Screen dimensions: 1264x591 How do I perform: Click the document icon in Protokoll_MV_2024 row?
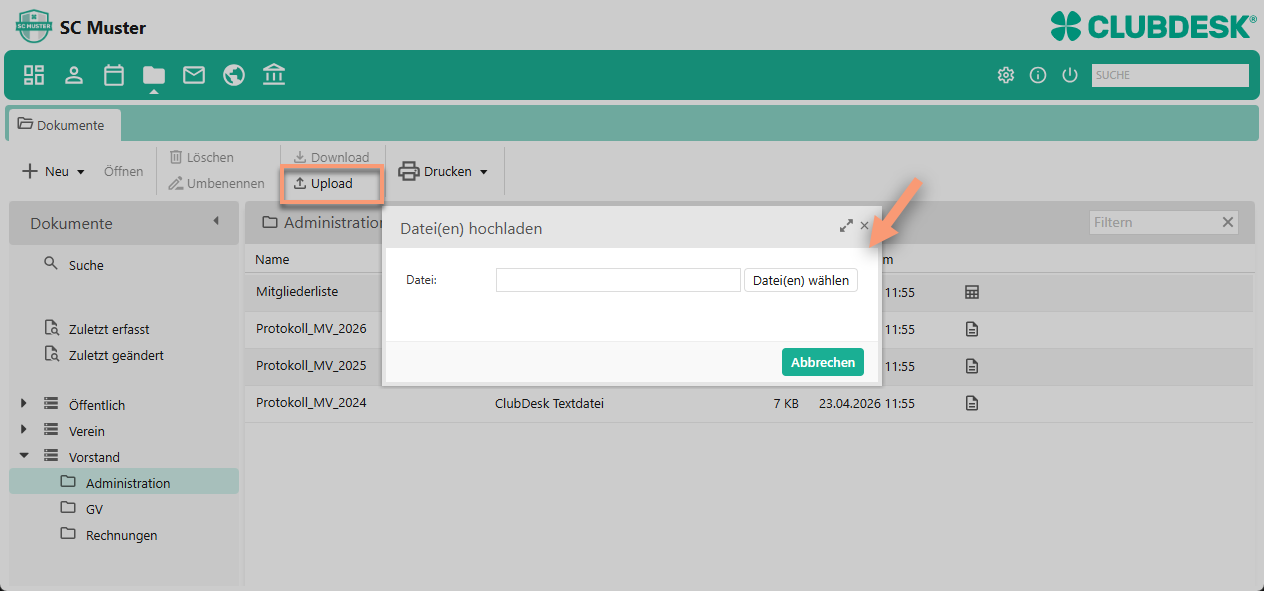[971, 403]
